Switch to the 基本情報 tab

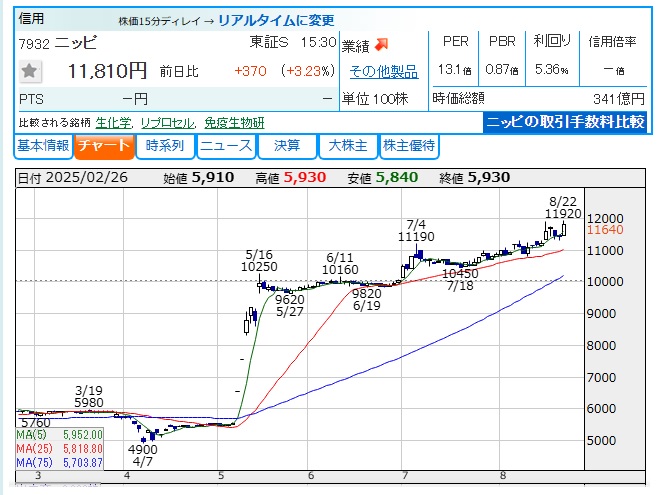[43, 146]
